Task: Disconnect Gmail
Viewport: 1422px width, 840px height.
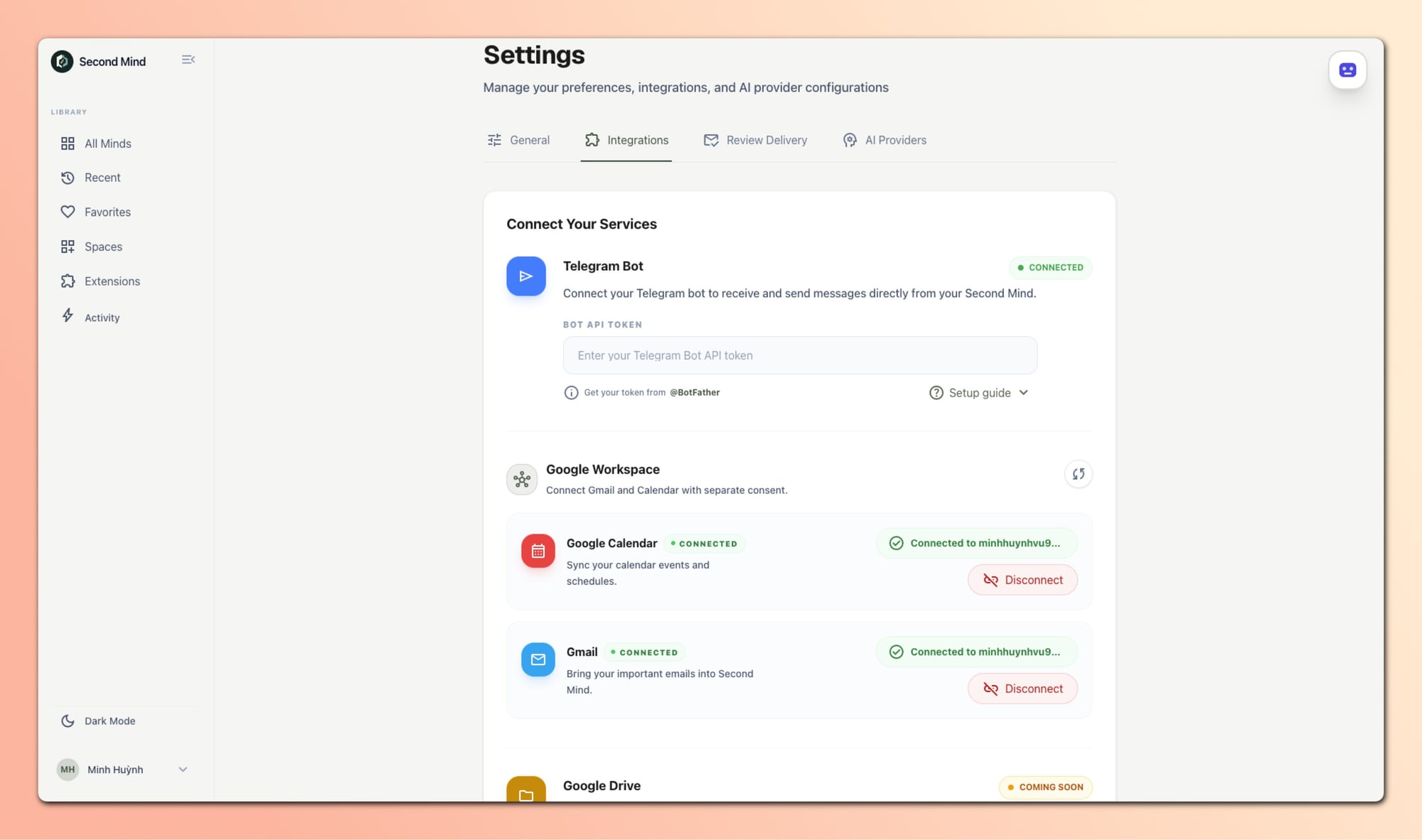Action: click(1022, 689)
